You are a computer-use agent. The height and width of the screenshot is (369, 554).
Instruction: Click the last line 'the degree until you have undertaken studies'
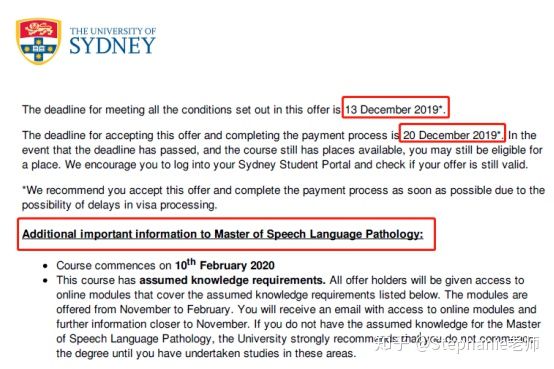coord(206,353)
